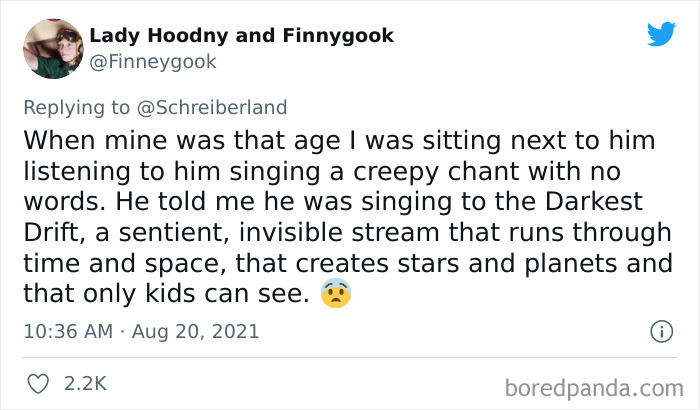Like the tweet with the heart icon

tap(37, 383)
